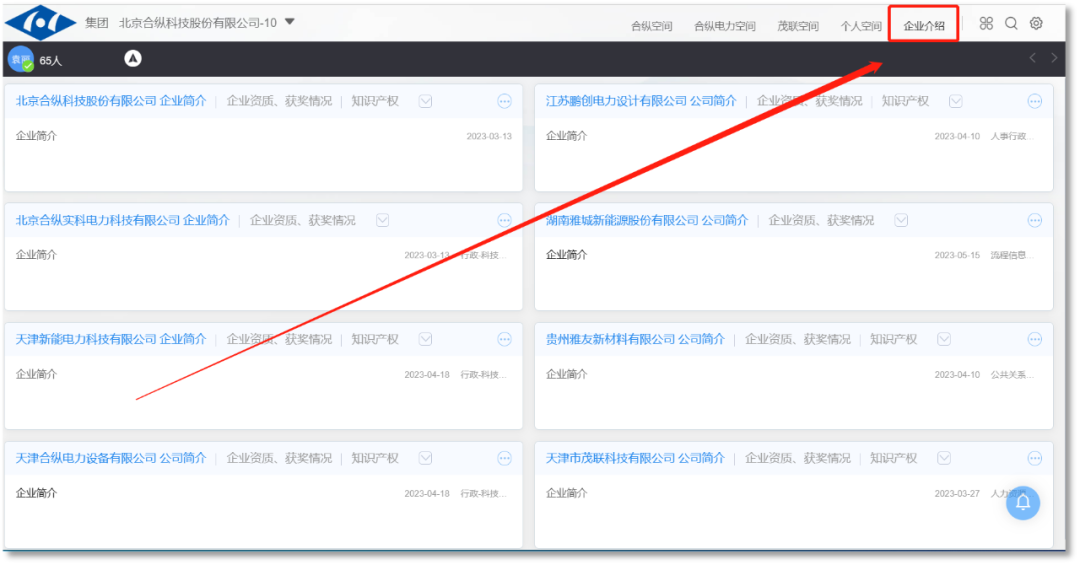Select 企业资质、获奖情况 in 天津市茂联科技有限公司 card

tap(798, 458)
